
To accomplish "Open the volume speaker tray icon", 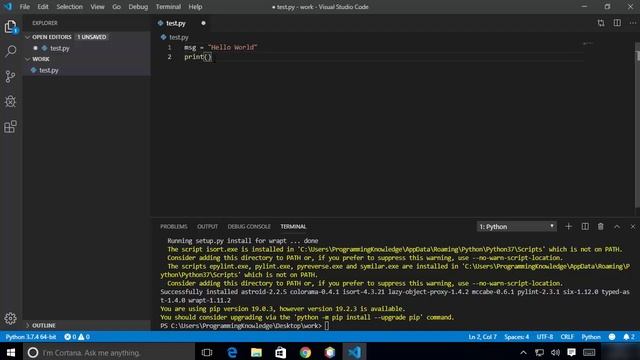I will (555, 353).
